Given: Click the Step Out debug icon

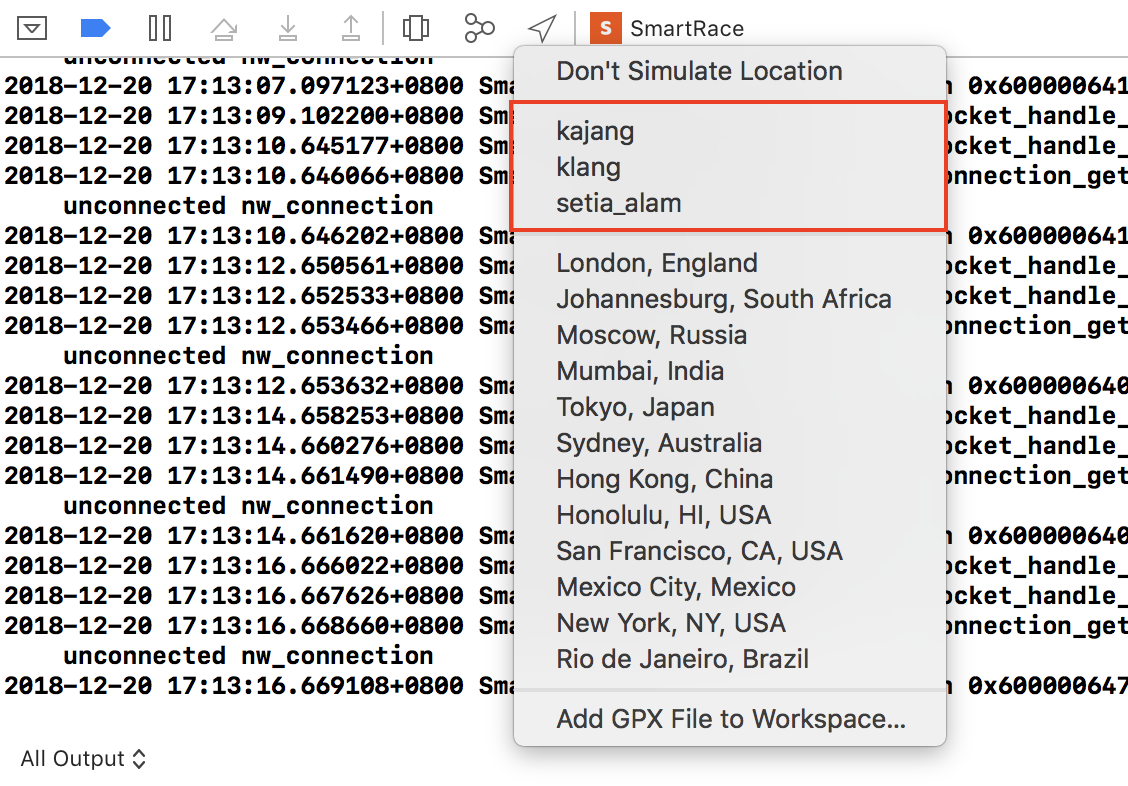Looking at the screenshot, I should [350, 28].
